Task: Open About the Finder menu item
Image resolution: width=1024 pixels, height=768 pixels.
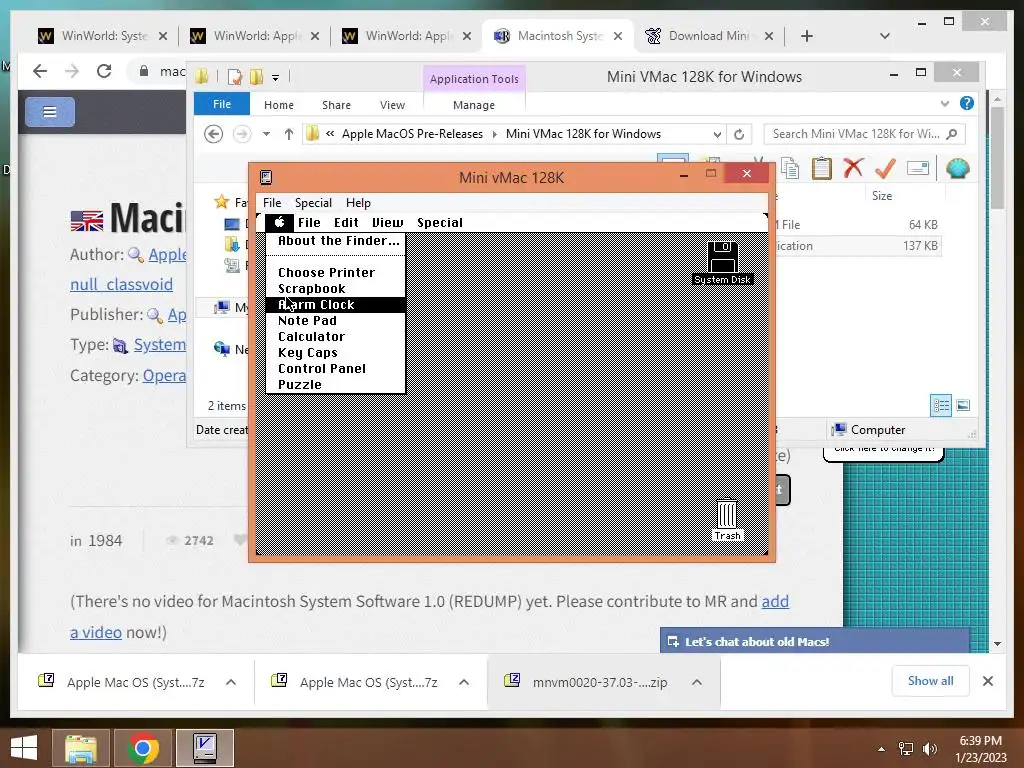Action: pos(336,241)
